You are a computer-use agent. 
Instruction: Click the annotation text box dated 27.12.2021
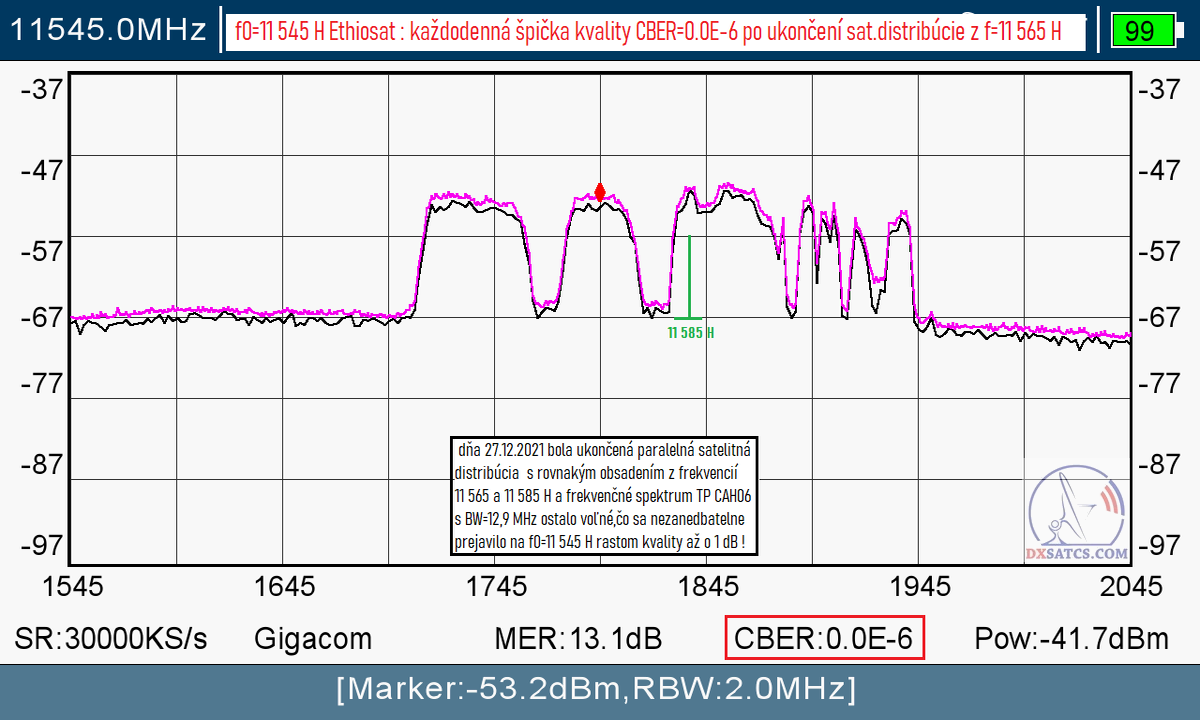point(604,496)
